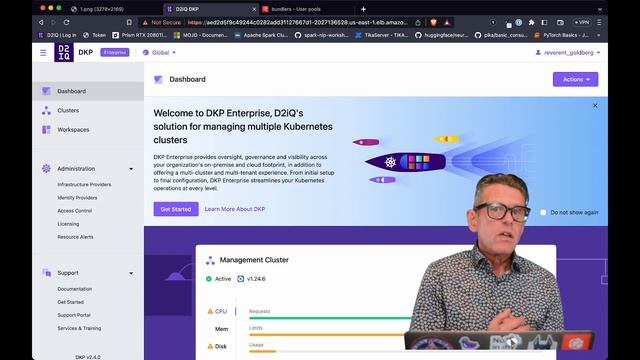This screenshot has height=360, width=640.
Task: Open the hamburger navigation menu
Action: click(x=43, y=53)
